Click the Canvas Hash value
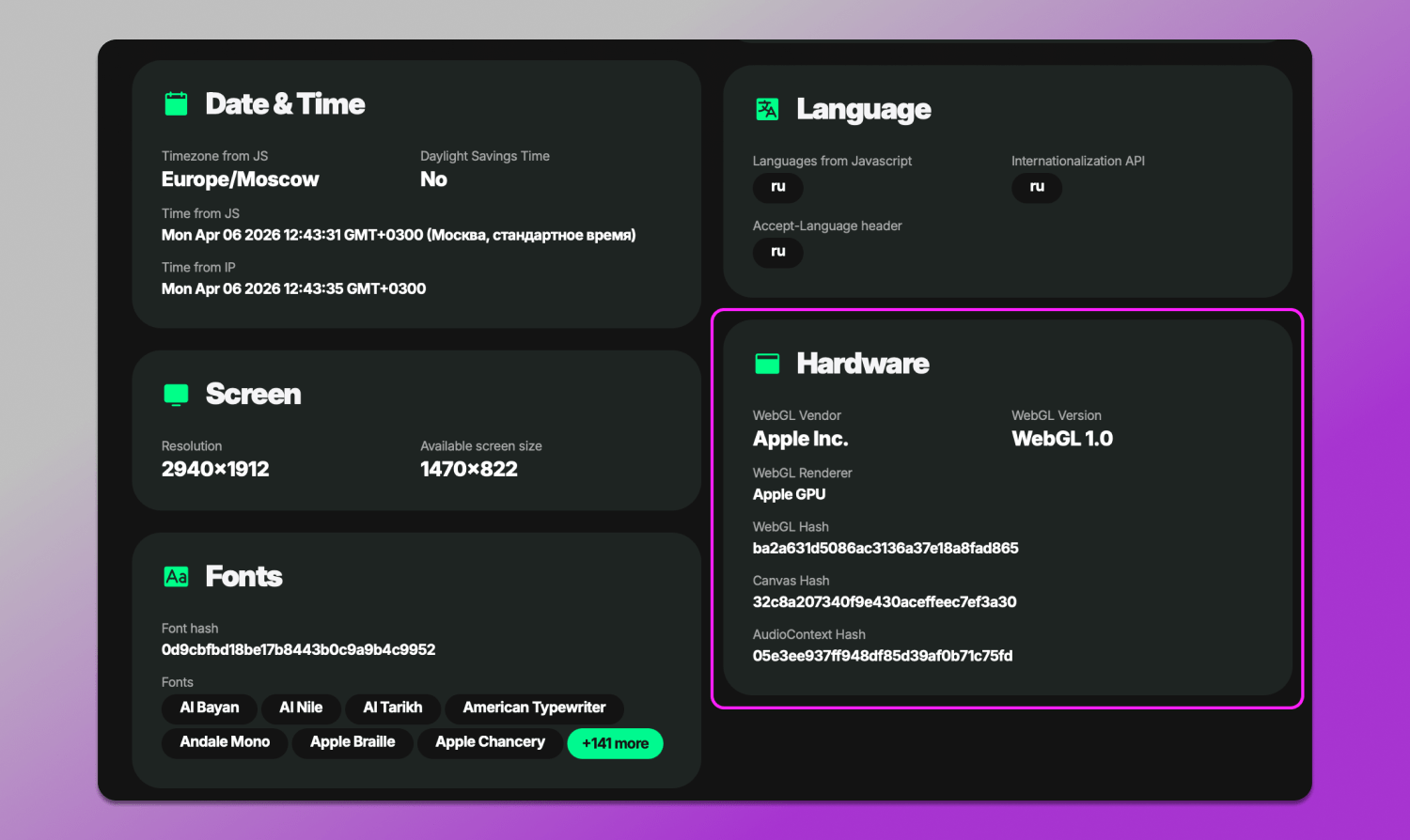 pos(885,602)
